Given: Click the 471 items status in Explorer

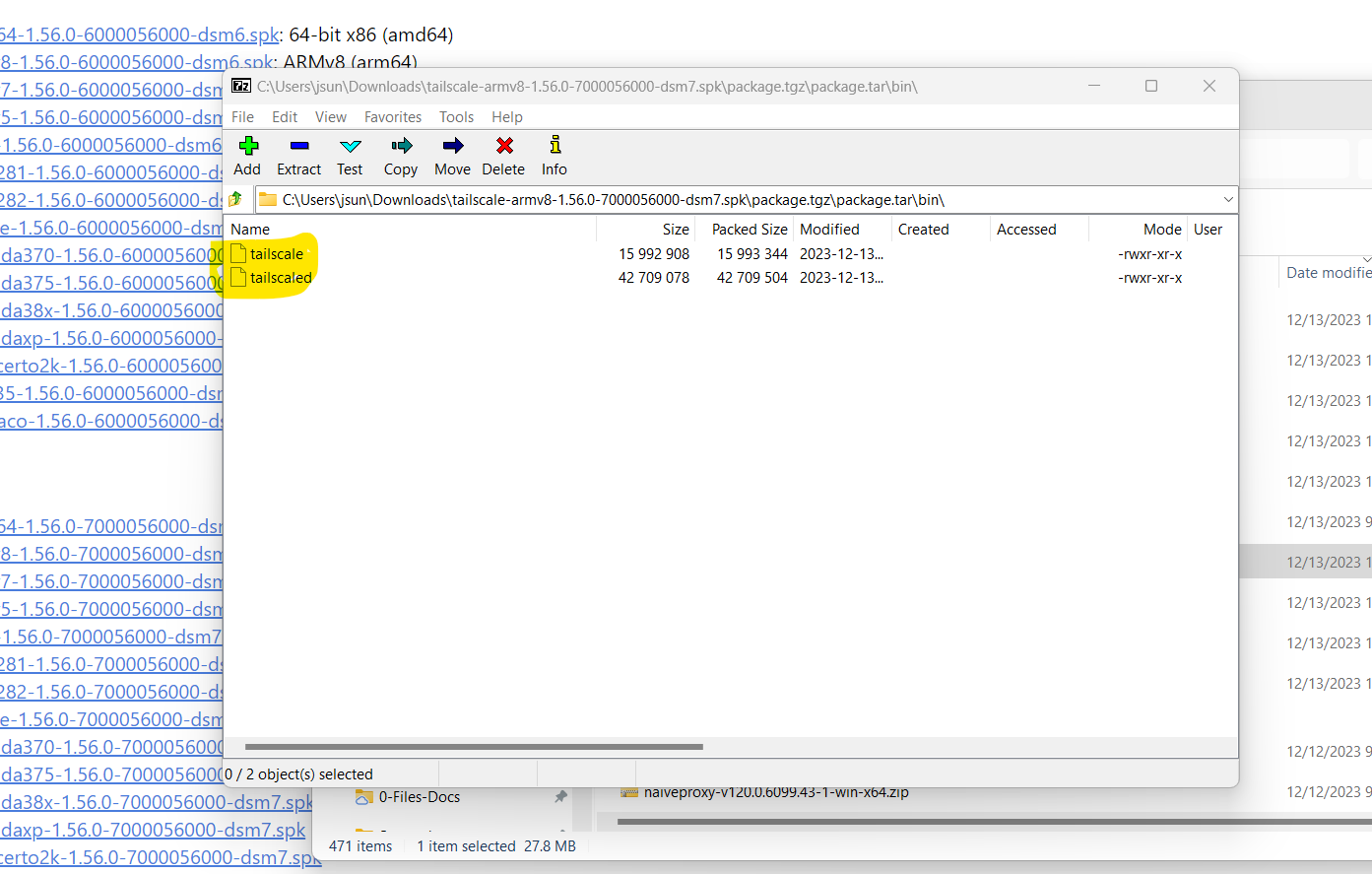Looking at the screenshot, I should coord(360,845).
